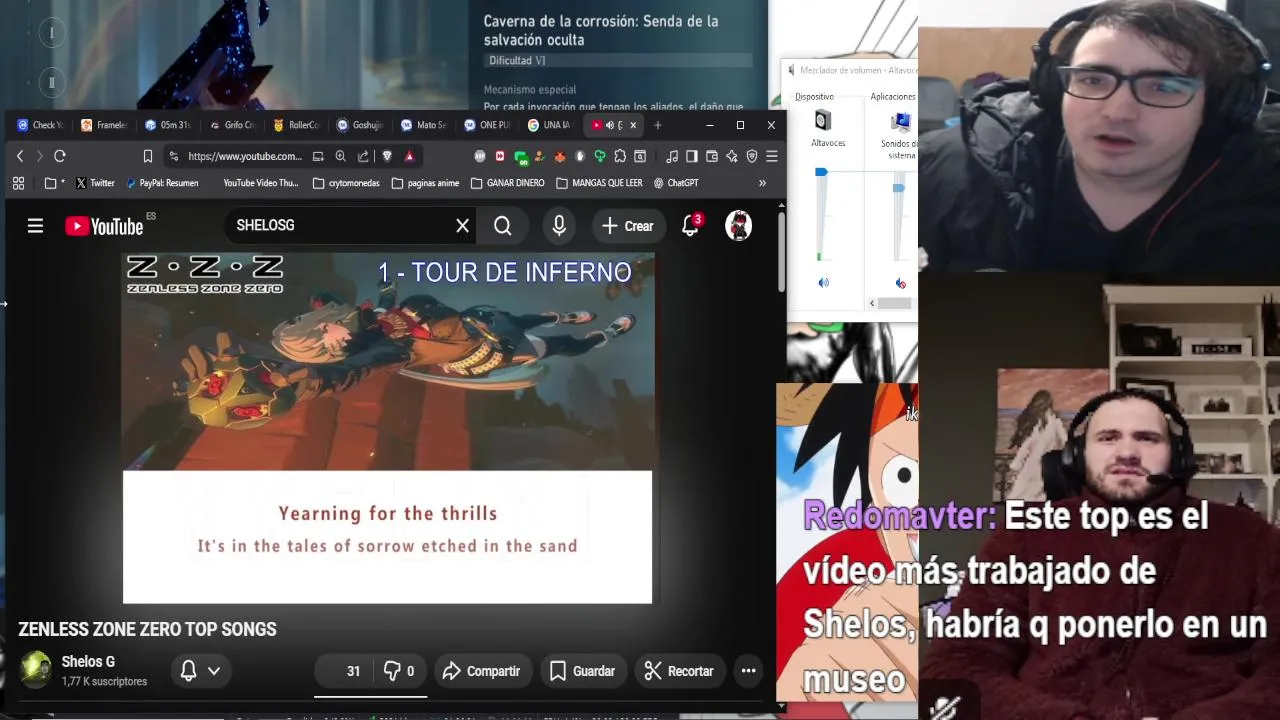1280x720 pixels.
Task: Open the Shelos G channel name link
Action: (x=88, y=662)
